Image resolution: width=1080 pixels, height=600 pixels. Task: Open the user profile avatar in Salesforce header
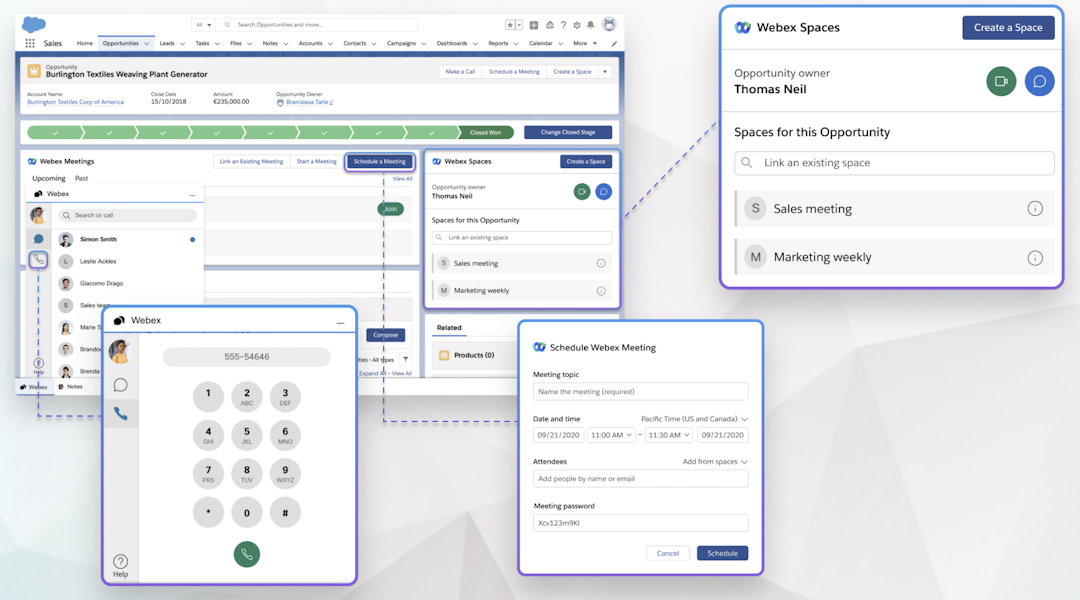pyautogui.click(x=609, y=24)
